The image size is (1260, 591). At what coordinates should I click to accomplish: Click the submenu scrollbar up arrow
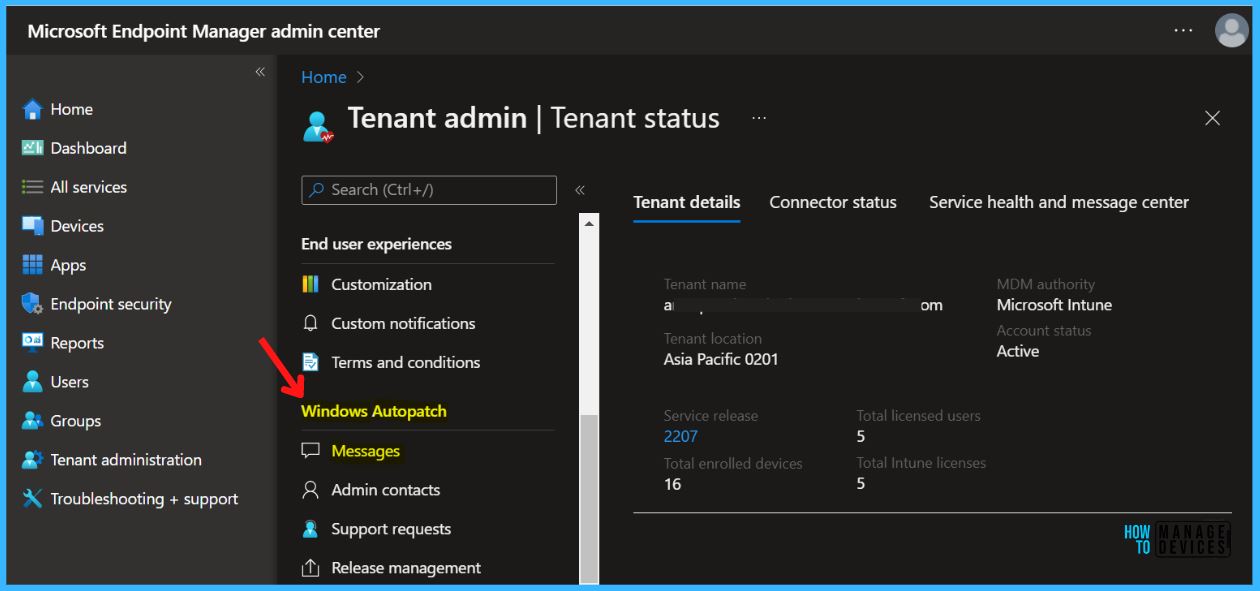(589, 223)
